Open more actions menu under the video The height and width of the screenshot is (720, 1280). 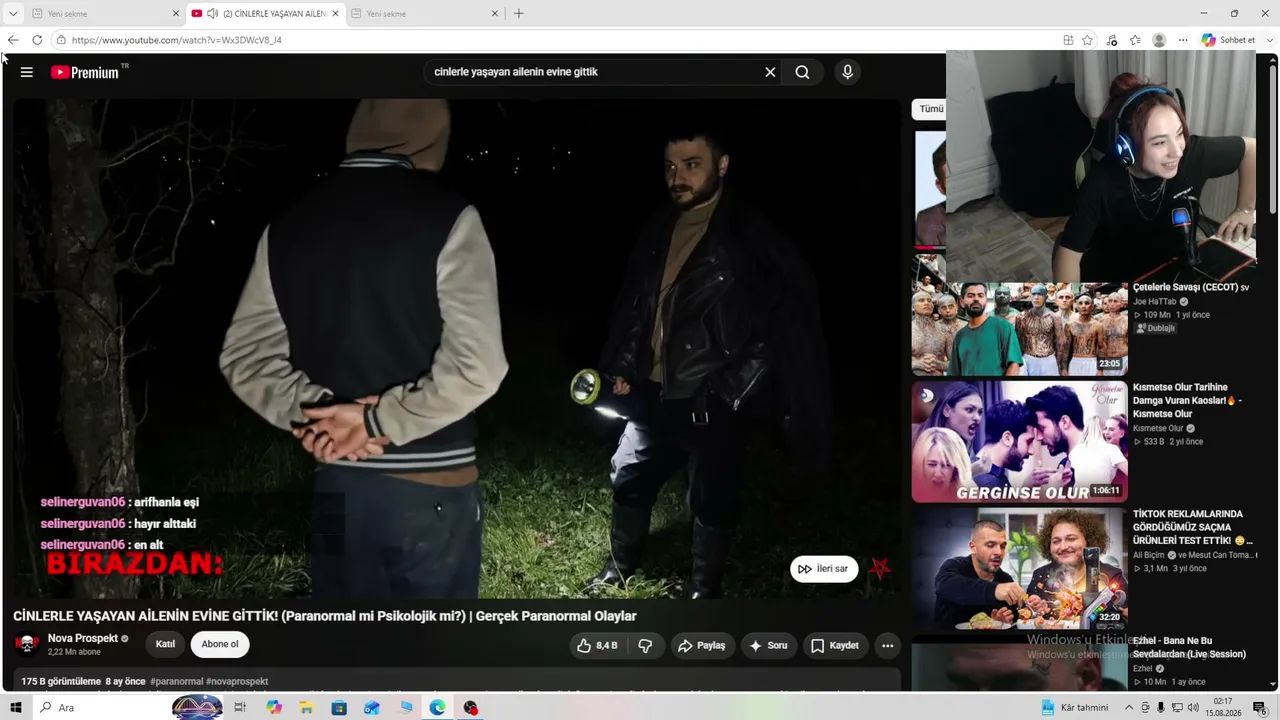pyautogui.click(x=887, y=646)
